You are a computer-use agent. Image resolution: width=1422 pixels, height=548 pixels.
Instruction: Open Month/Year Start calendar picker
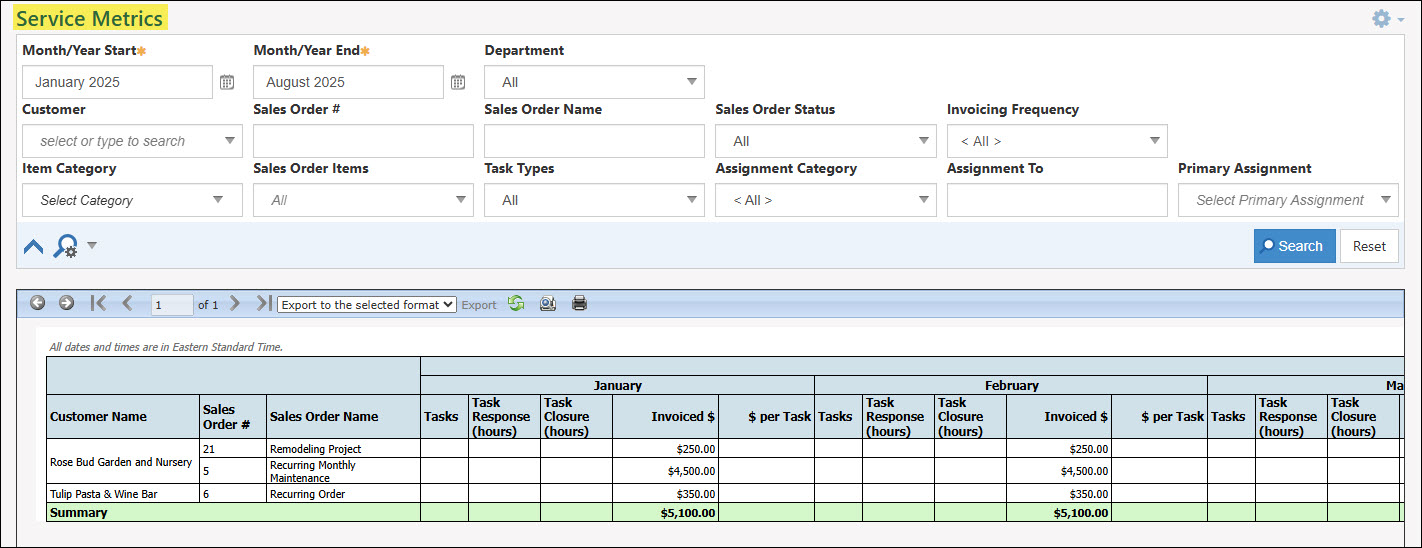(x=227, y=82)
